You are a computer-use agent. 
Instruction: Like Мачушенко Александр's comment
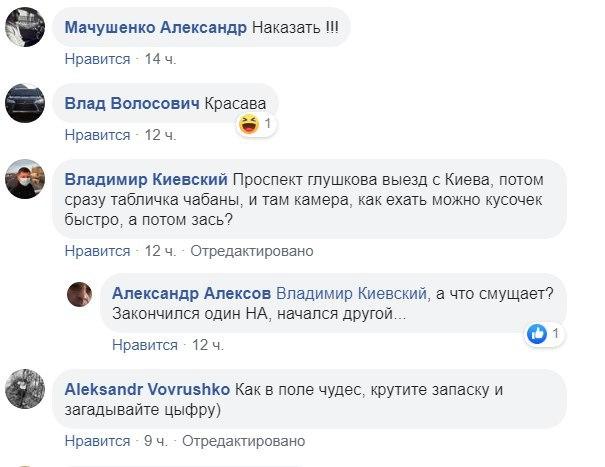[97, 59]
